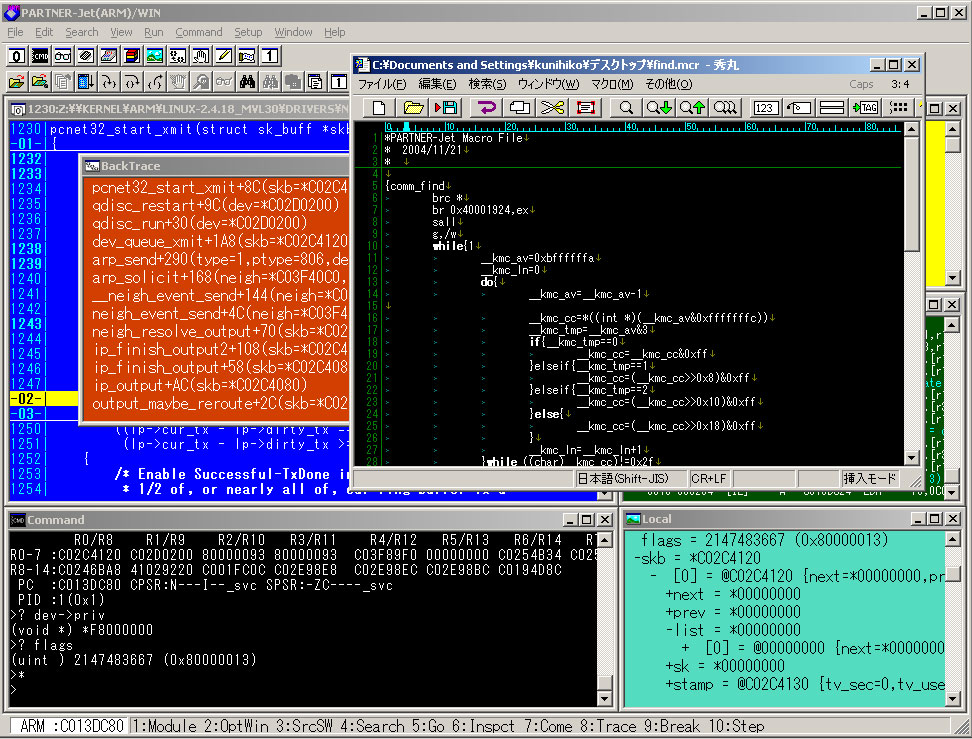
Task: Click the magnifier search icon in Hidemaru
Action: 625,108
